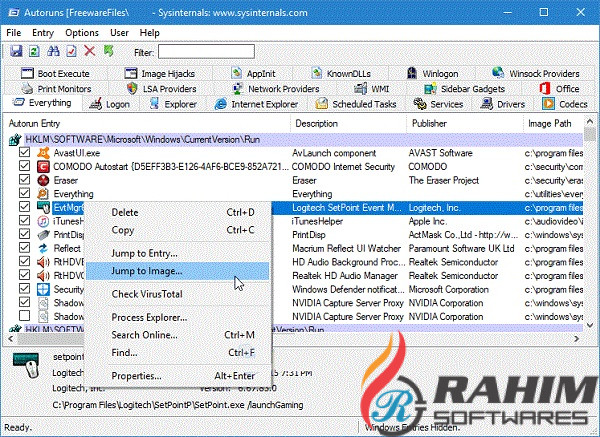Switch to the Scheduled Tasks tab
Viewport: 600px width, 437px height.
point(357,103)
